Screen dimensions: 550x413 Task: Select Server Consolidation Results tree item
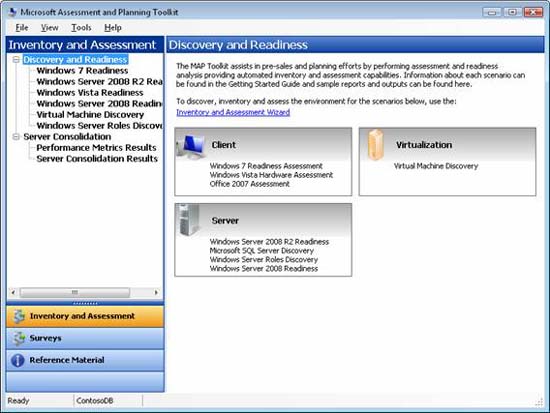(x=97, y=159)
